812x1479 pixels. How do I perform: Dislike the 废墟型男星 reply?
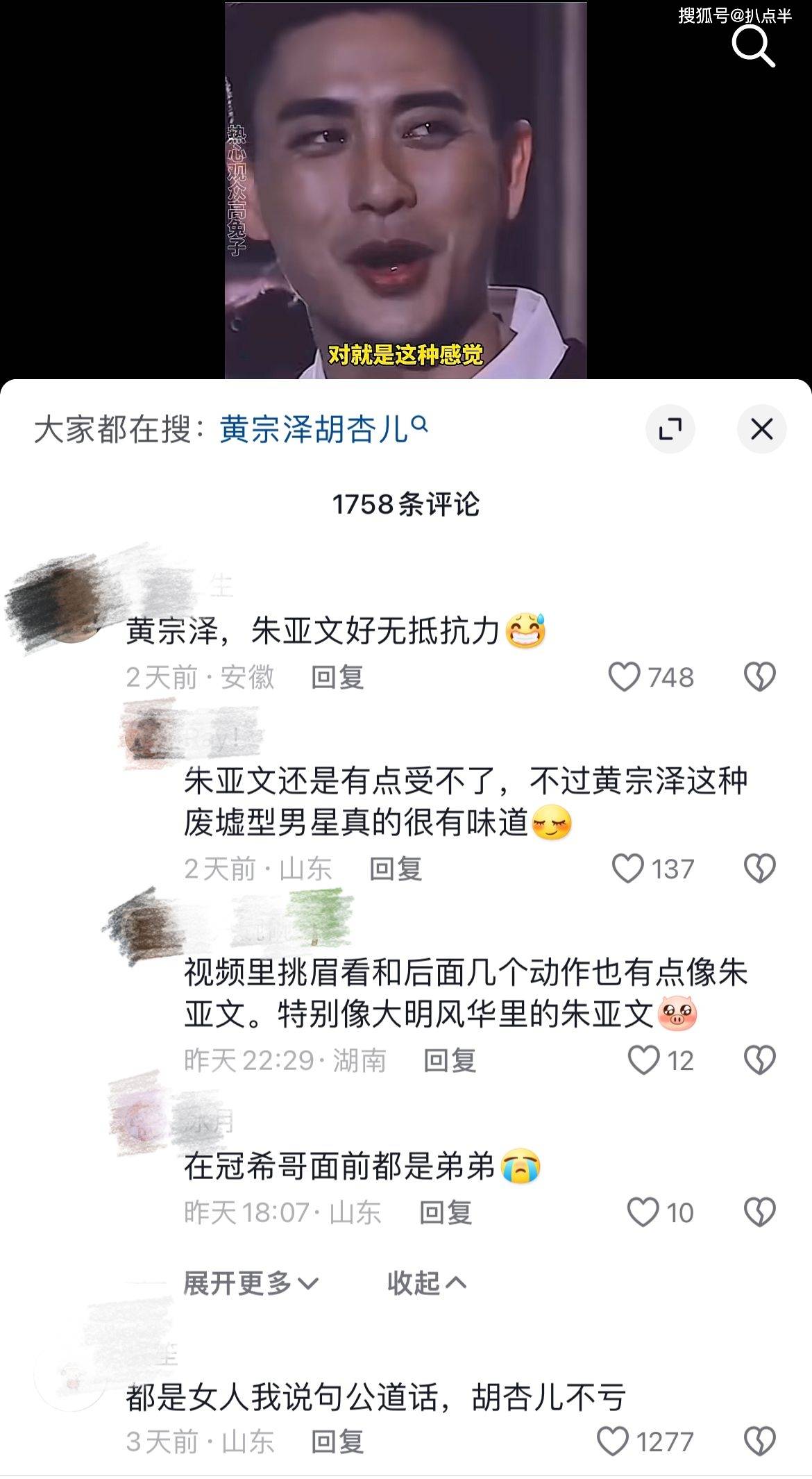pos(760,868)
